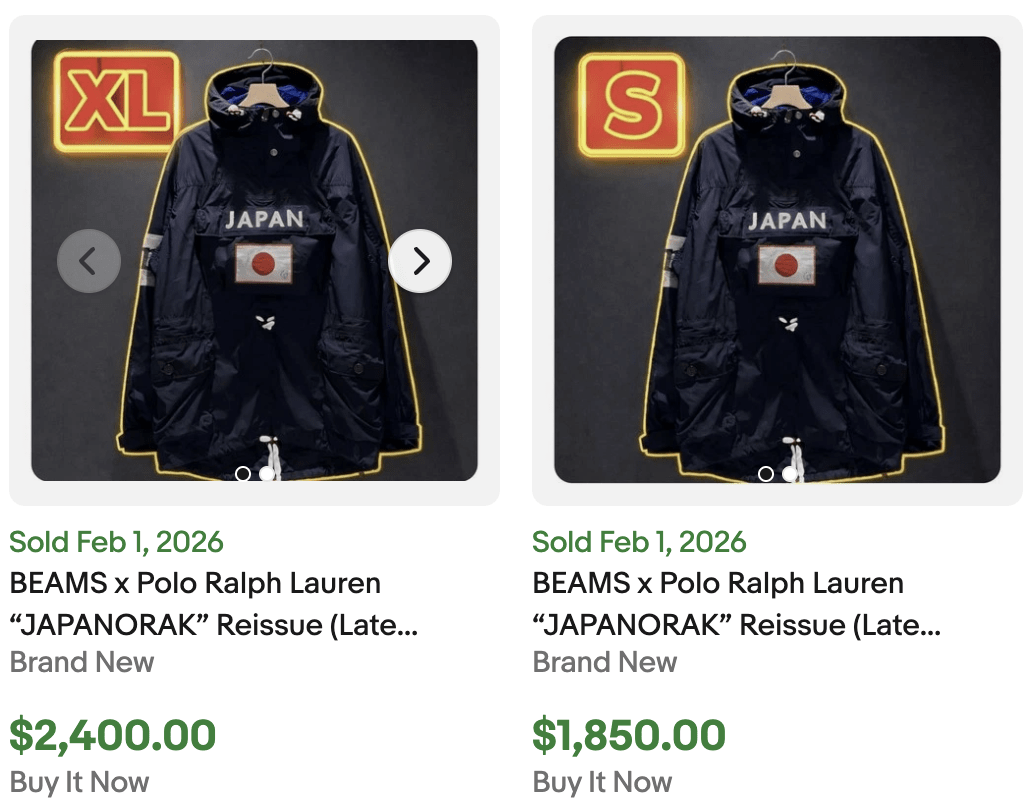Select the first image dot under XL jacket

pos(243,475)
